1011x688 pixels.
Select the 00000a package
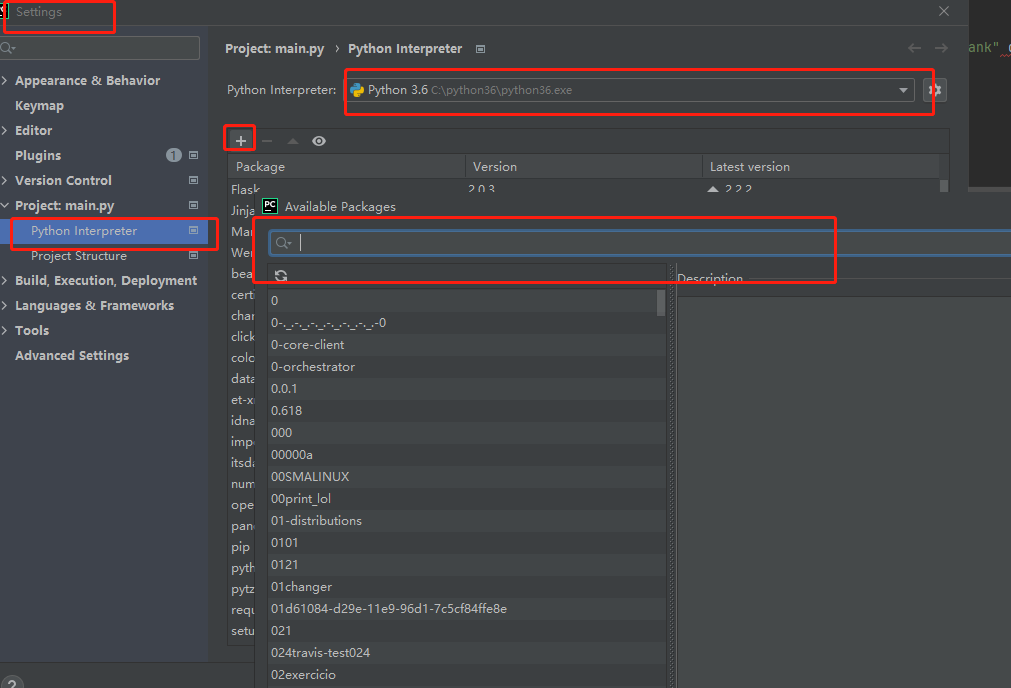(x=467, y=455)
